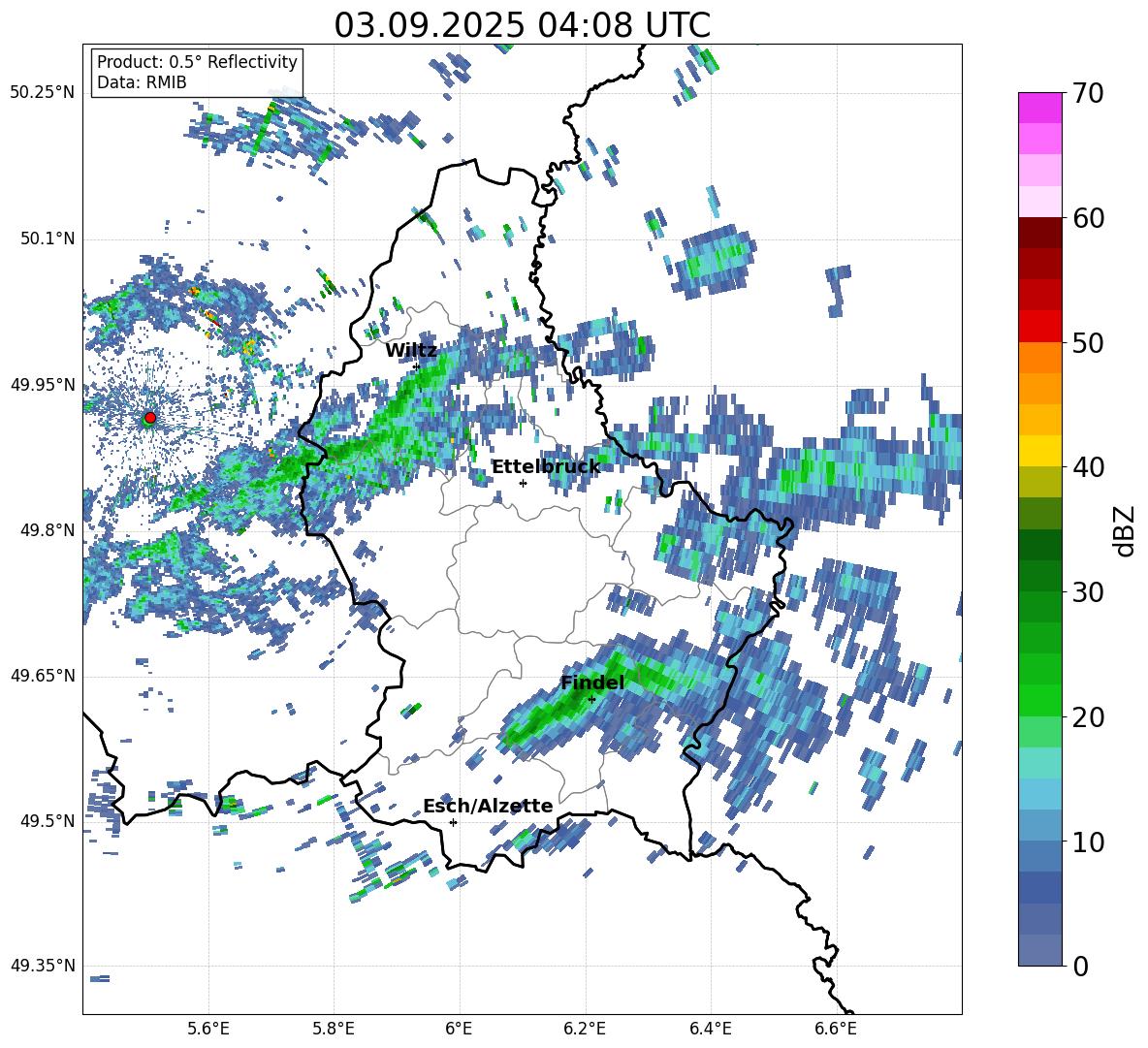Click the yellow colorbar segment just above 40
This screenshot has width=1148, height=1048.
pyautogui.click(x=1039, y=452)
